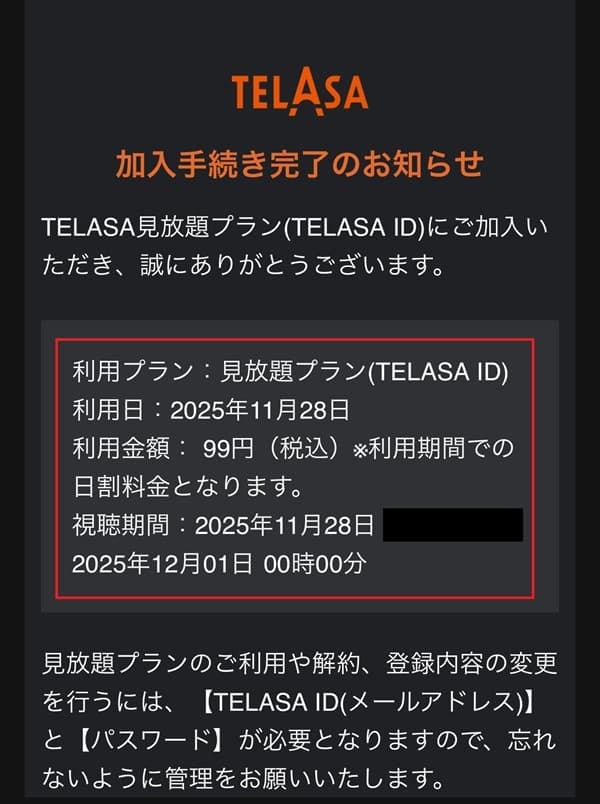
Task: Click the 【パスワード】 text
Action: (169, 738)
